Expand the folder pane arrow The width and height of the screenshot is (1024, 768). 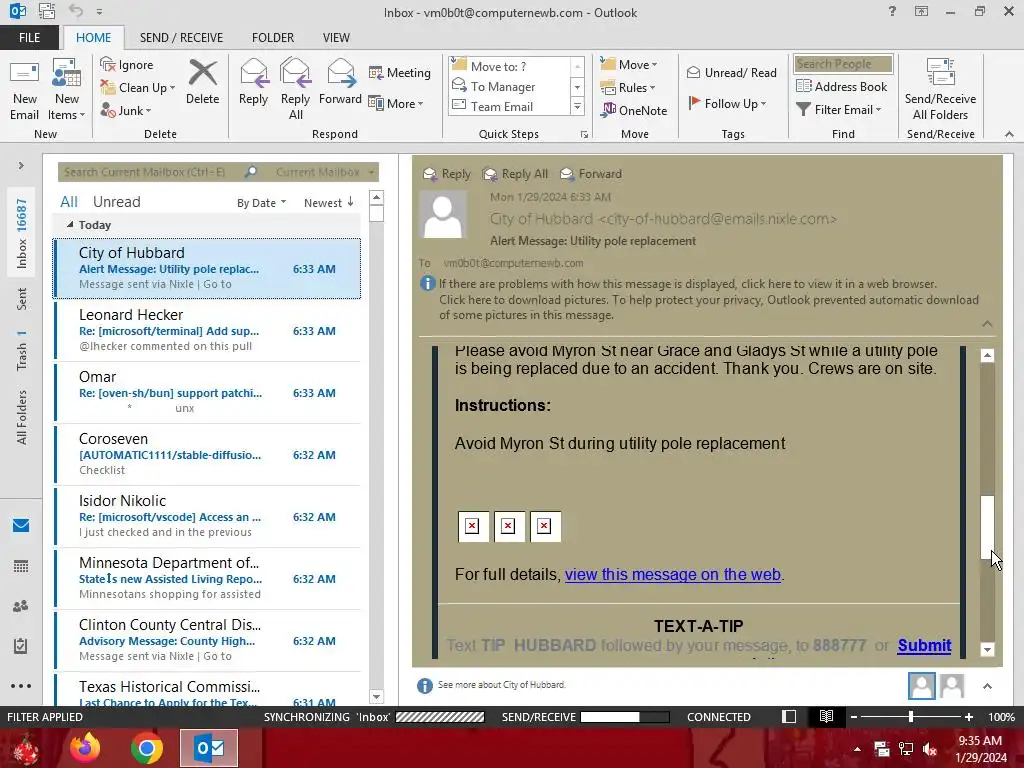coord(21,166)
